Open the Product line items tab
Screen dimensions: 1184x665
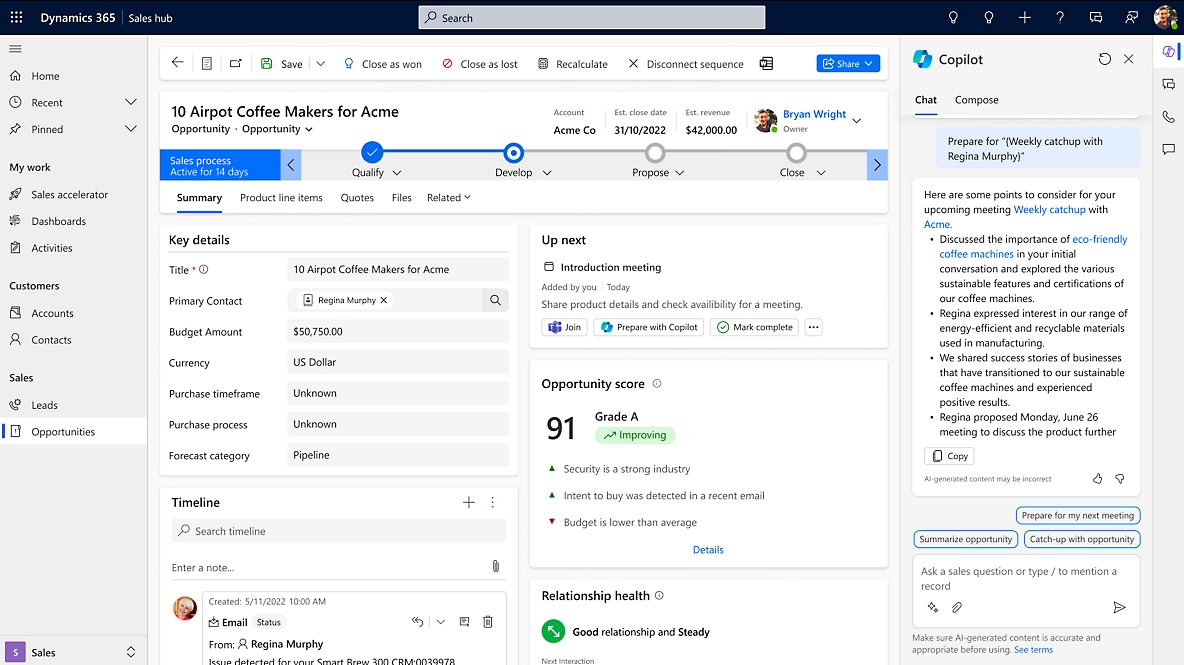point(281,197)
